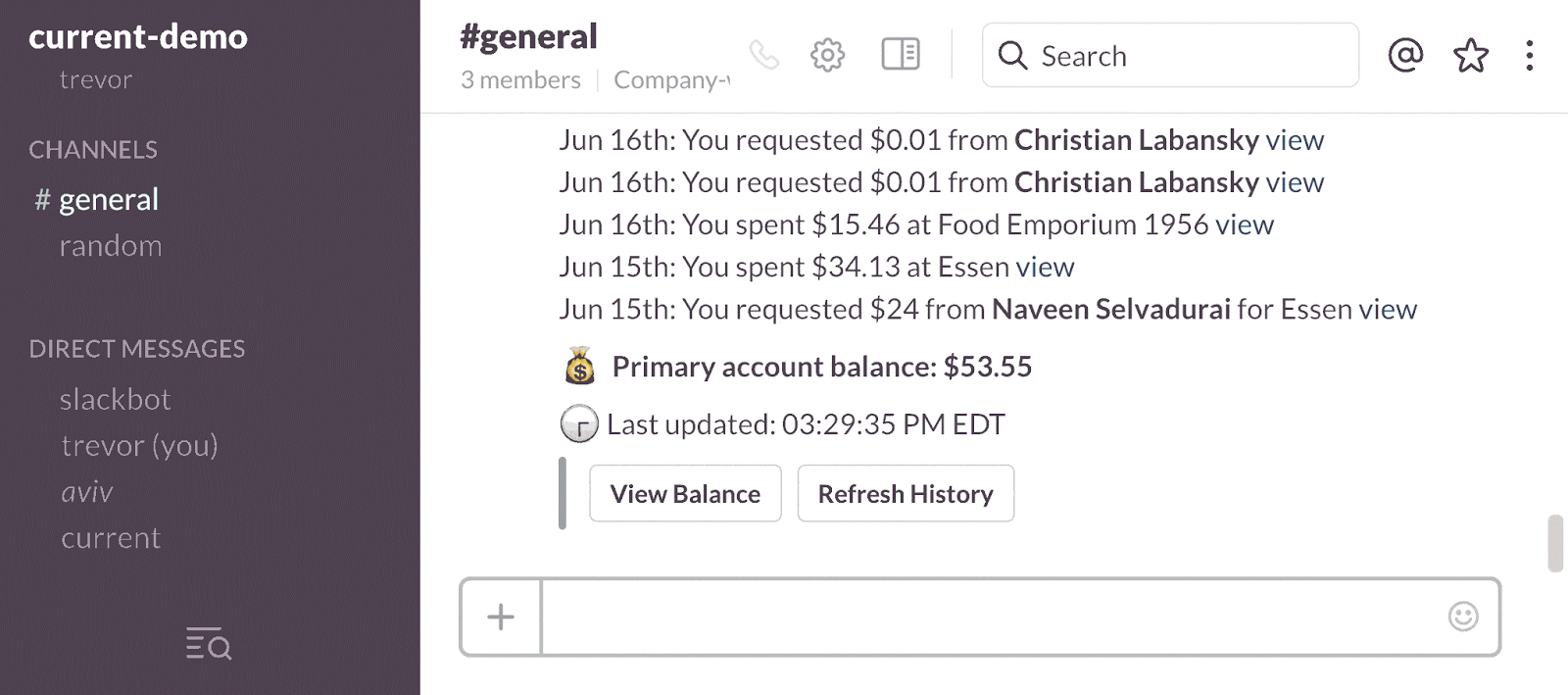Open starred items star icon
The width and height of the screenshot is (1568, 695).
1470,55
